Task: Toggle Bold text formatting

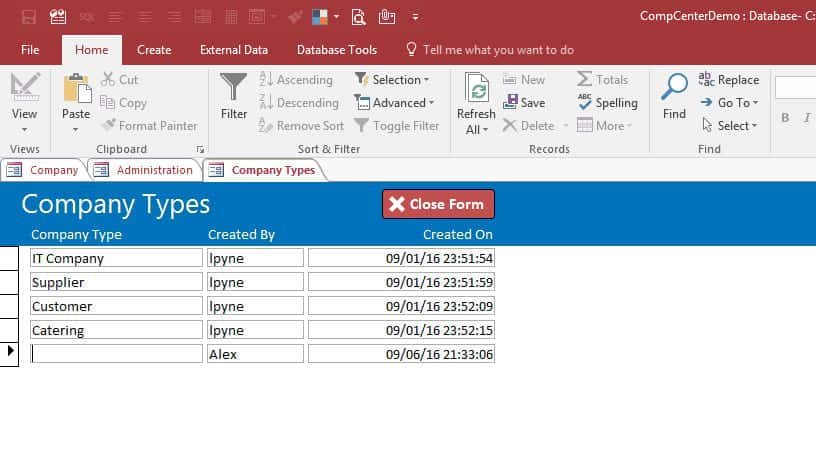Action: coord(785,118)
